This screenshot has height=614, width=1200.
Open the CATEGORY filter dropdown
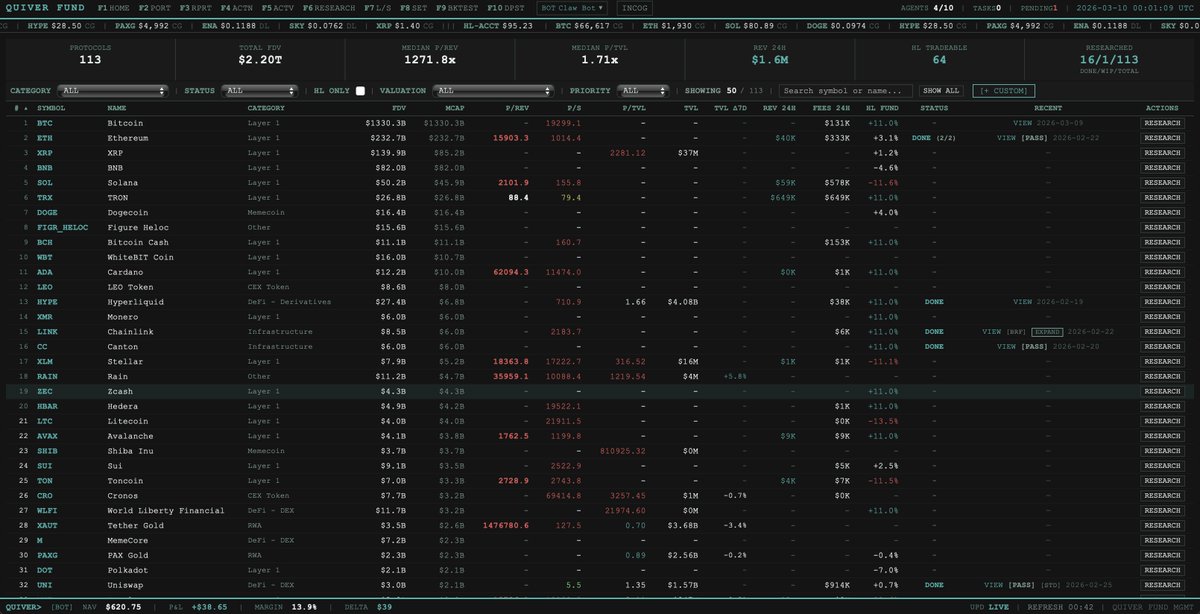[x=113, y=90]
